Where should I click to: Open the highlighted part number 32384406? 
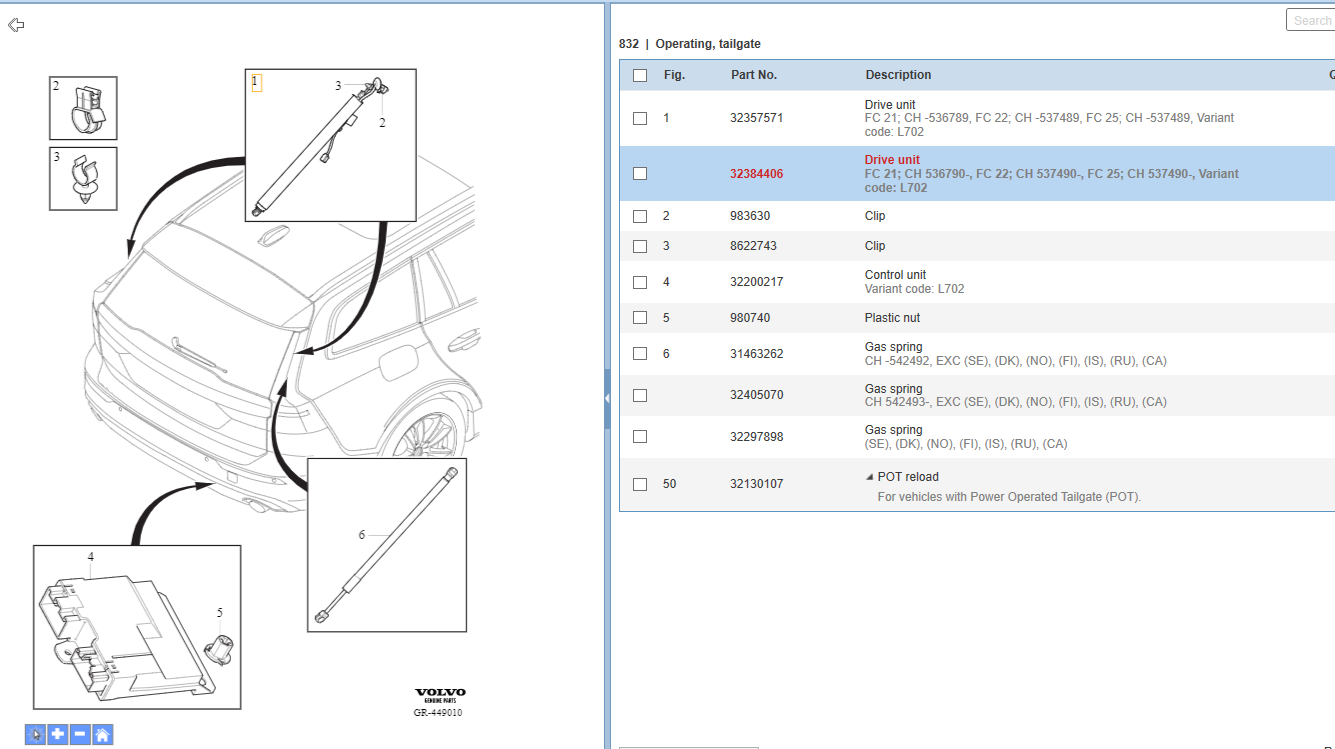tap(757, 174)
